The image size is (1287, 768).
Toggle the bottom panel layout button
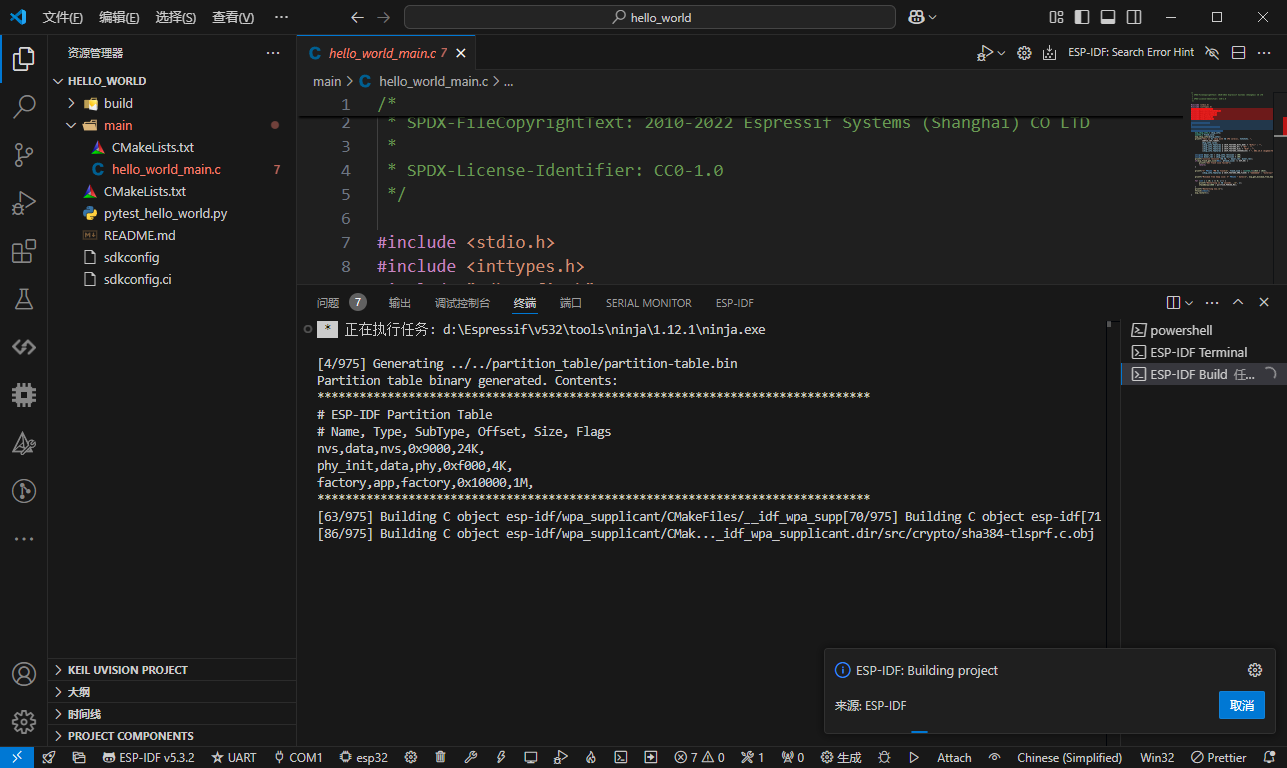coord(1108,17)
